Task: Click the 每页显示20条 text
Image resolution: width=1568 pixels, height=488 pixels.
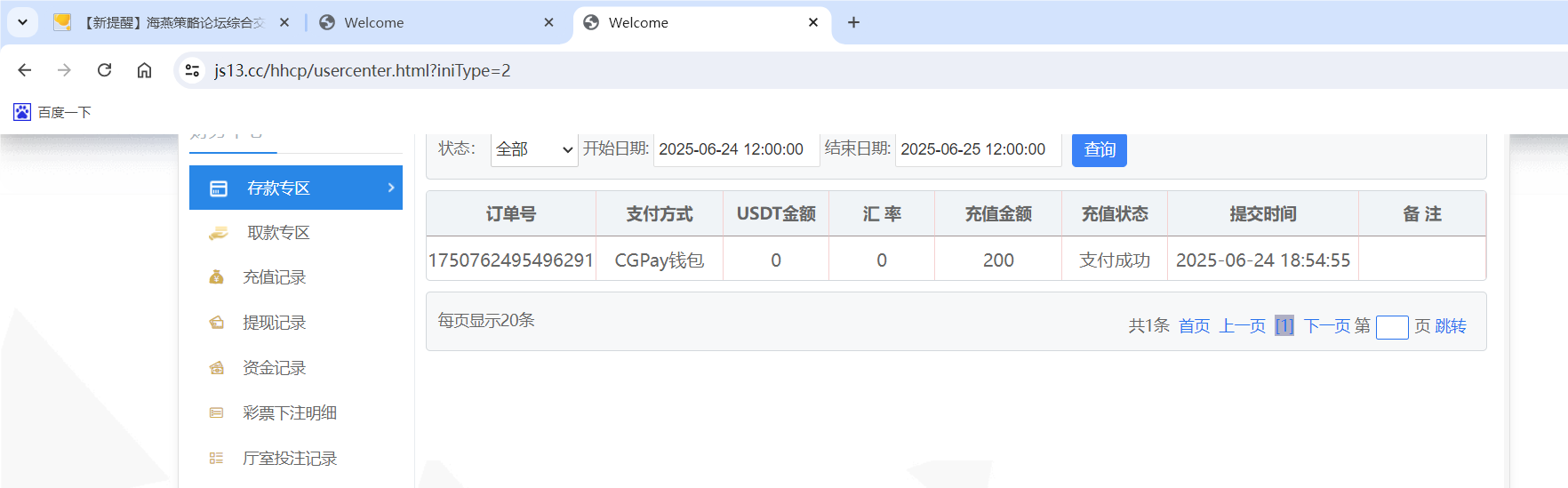Action: point(486,320)
